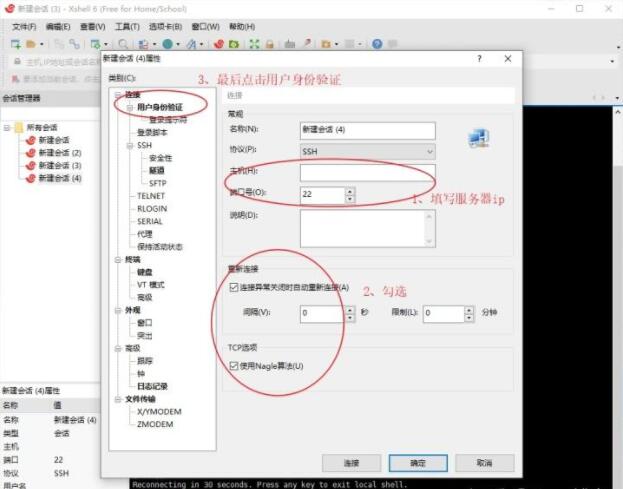Click the 连接 button at dialog bottom
The image size is (623, 489).
point(352,463)
